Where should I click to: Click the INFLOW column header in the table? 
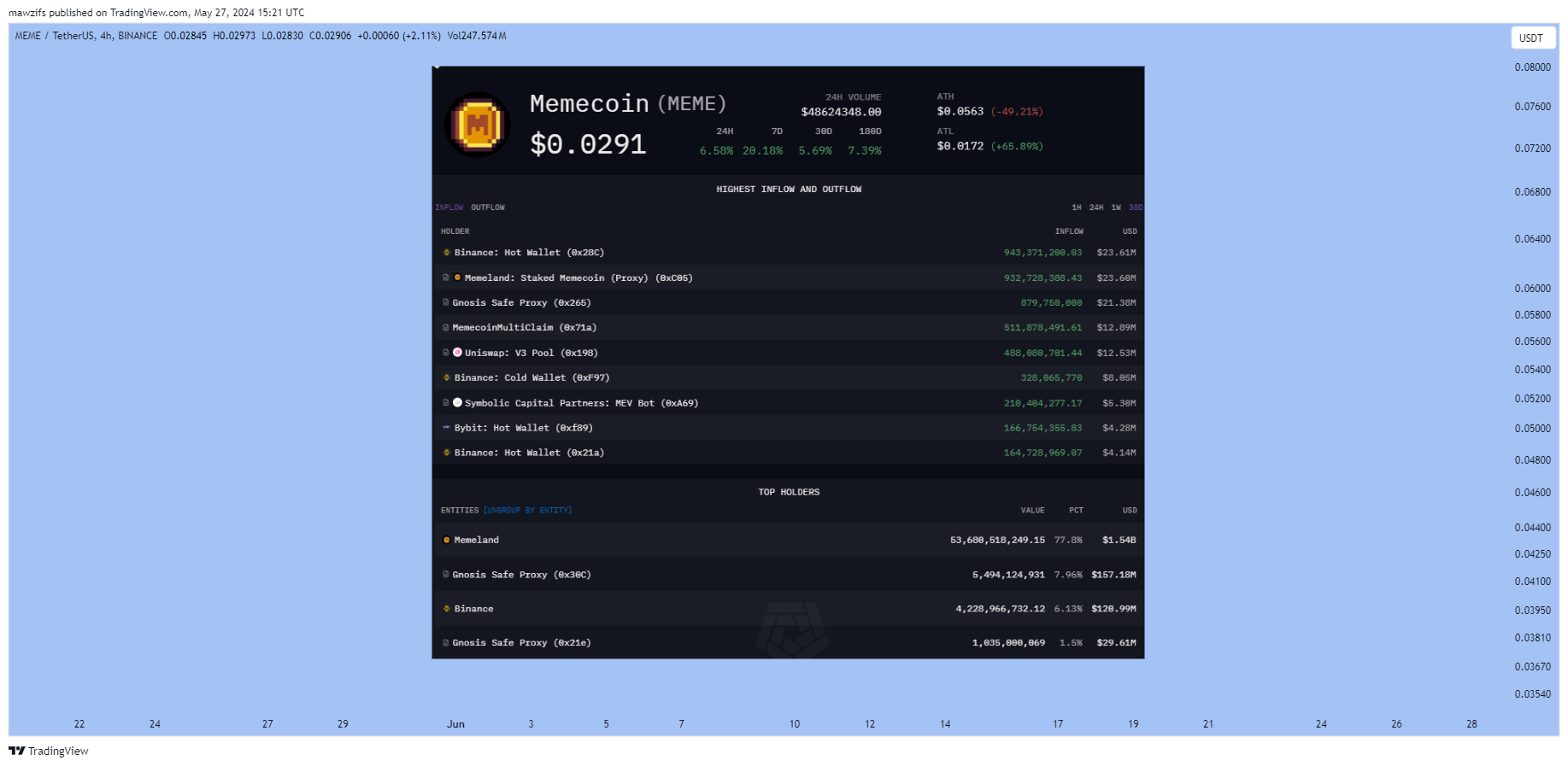point(1069,231)
